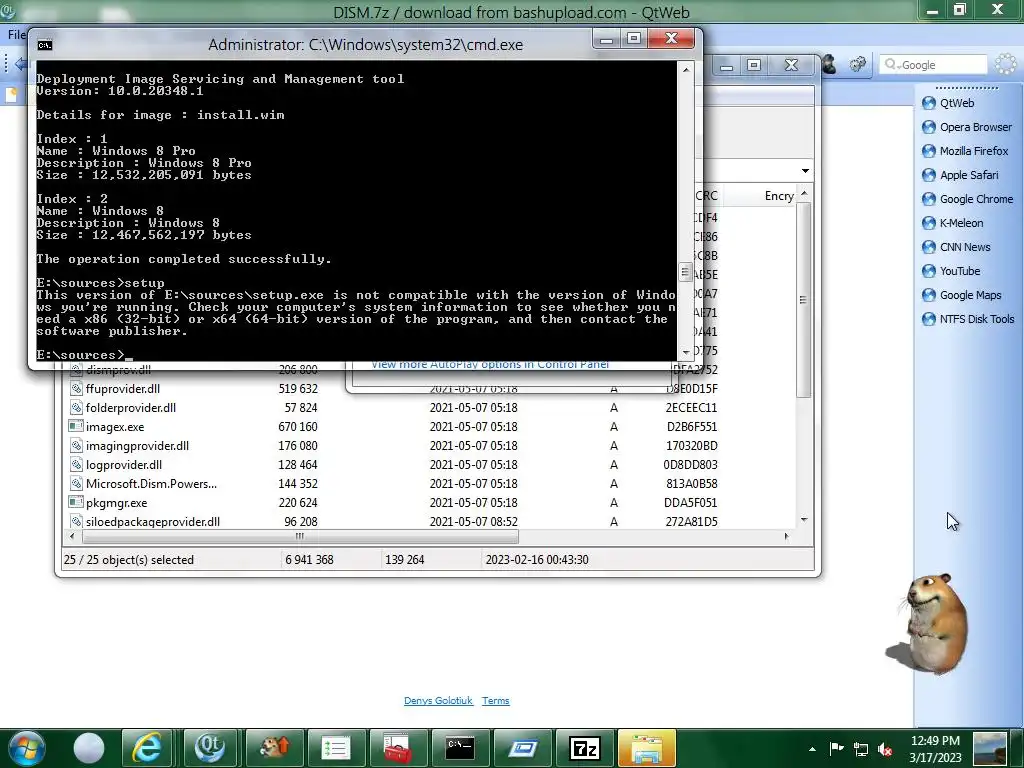Screen dimensions: 1024x768
Task: Click the hamster taskbar icon
Action: (273, 748)
